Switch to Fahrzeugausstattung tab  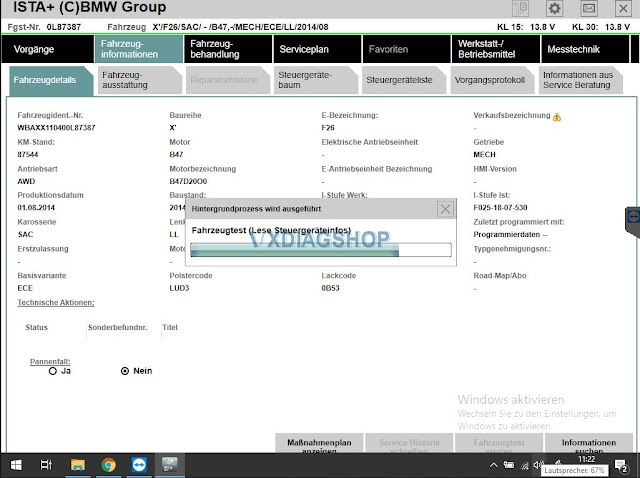click(140, 80)
